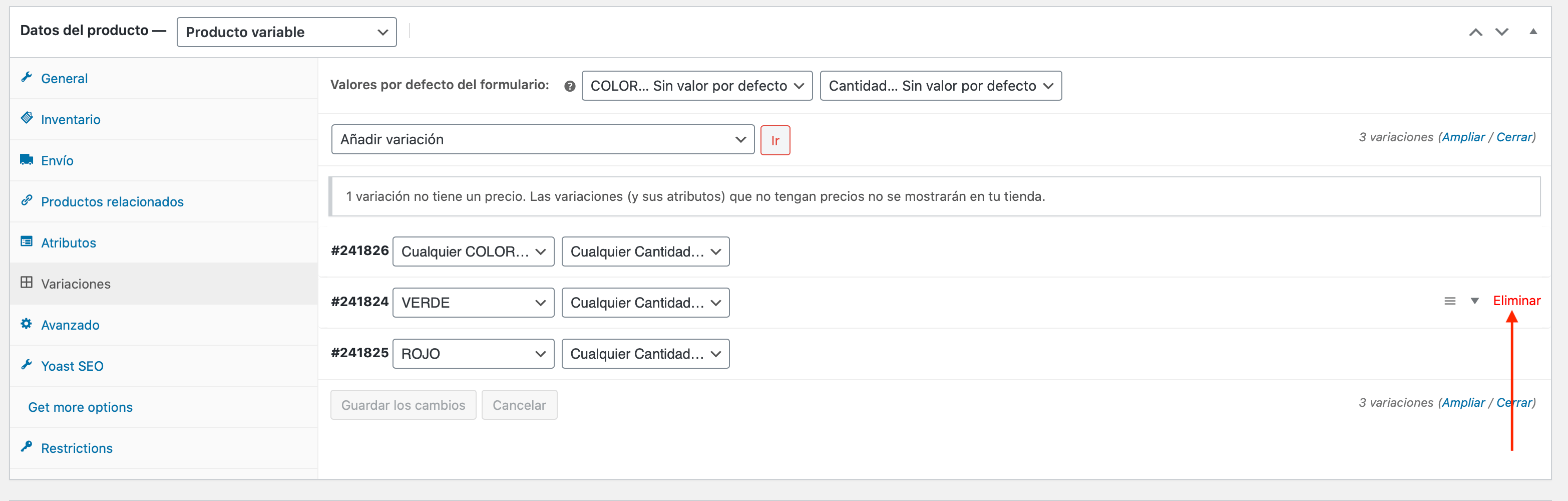Click the Atributos list icon
Screen dimensions: 1568x501
coord(26,241)
